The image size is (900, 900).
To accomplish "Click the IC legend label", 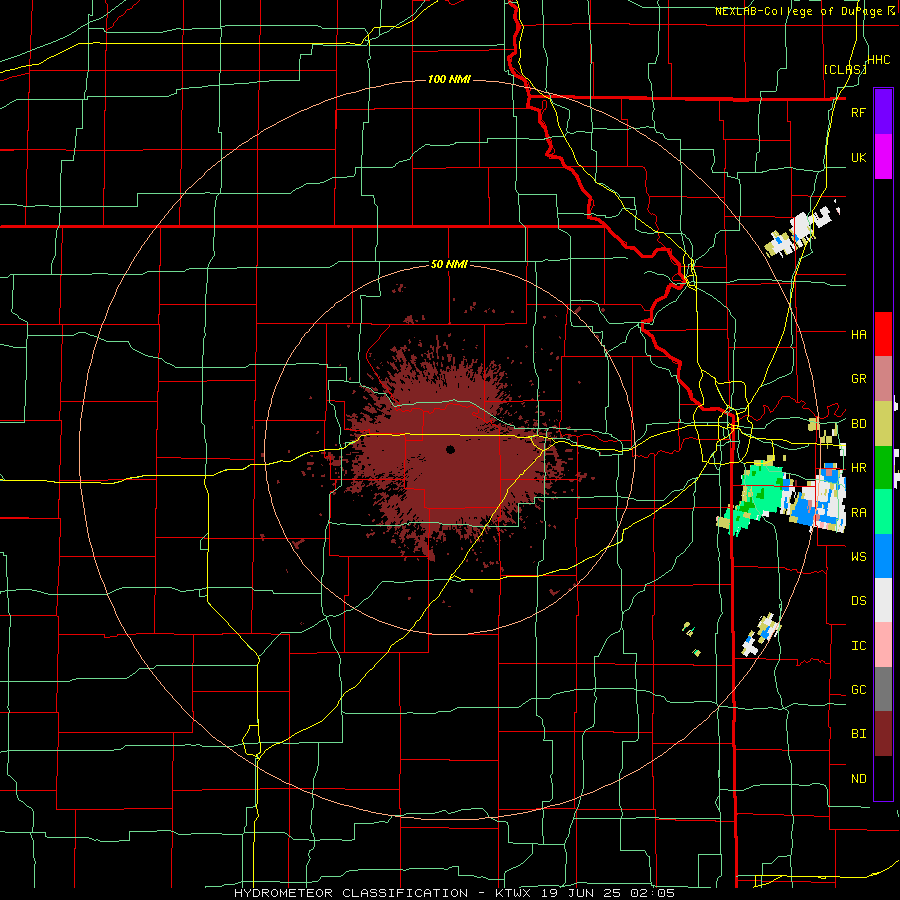I will pos(858,646).
